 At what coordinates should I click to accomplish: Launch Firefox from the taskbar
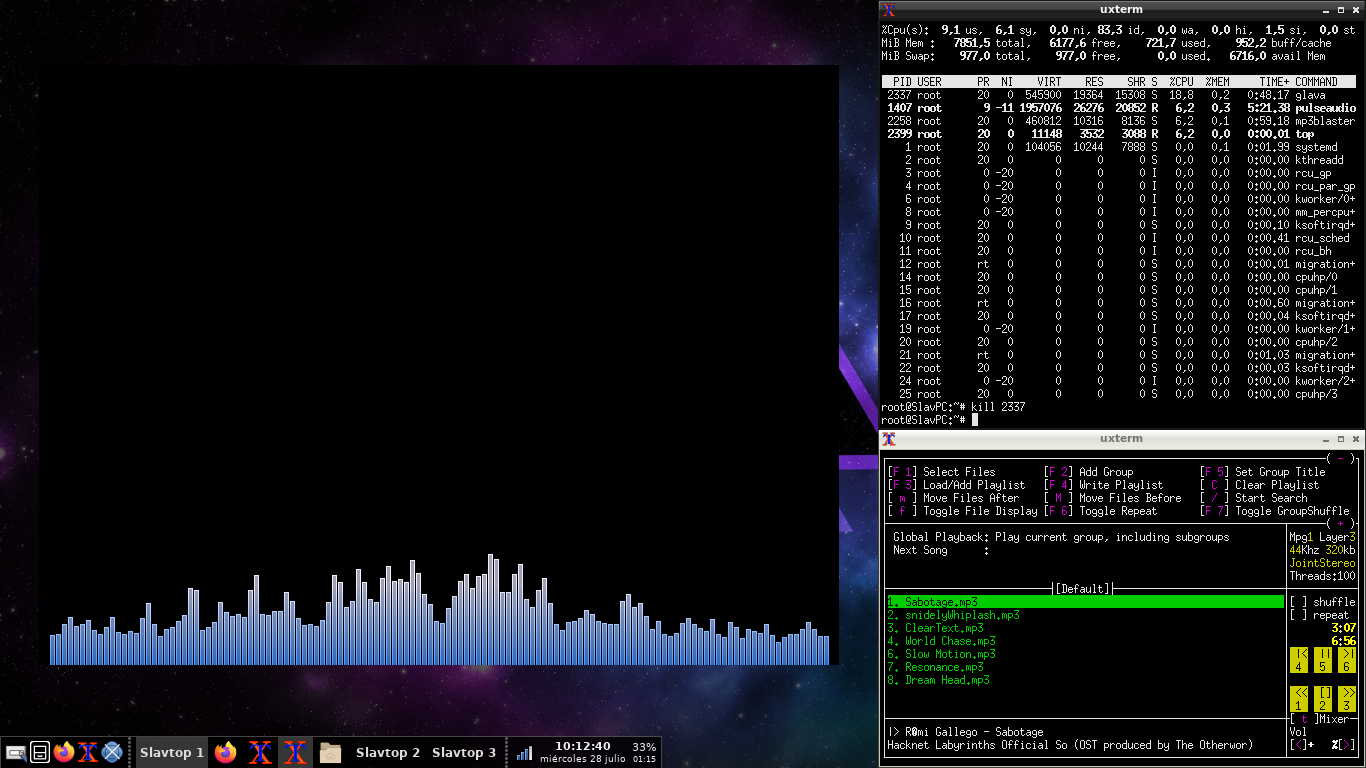(x=64, y=753)
